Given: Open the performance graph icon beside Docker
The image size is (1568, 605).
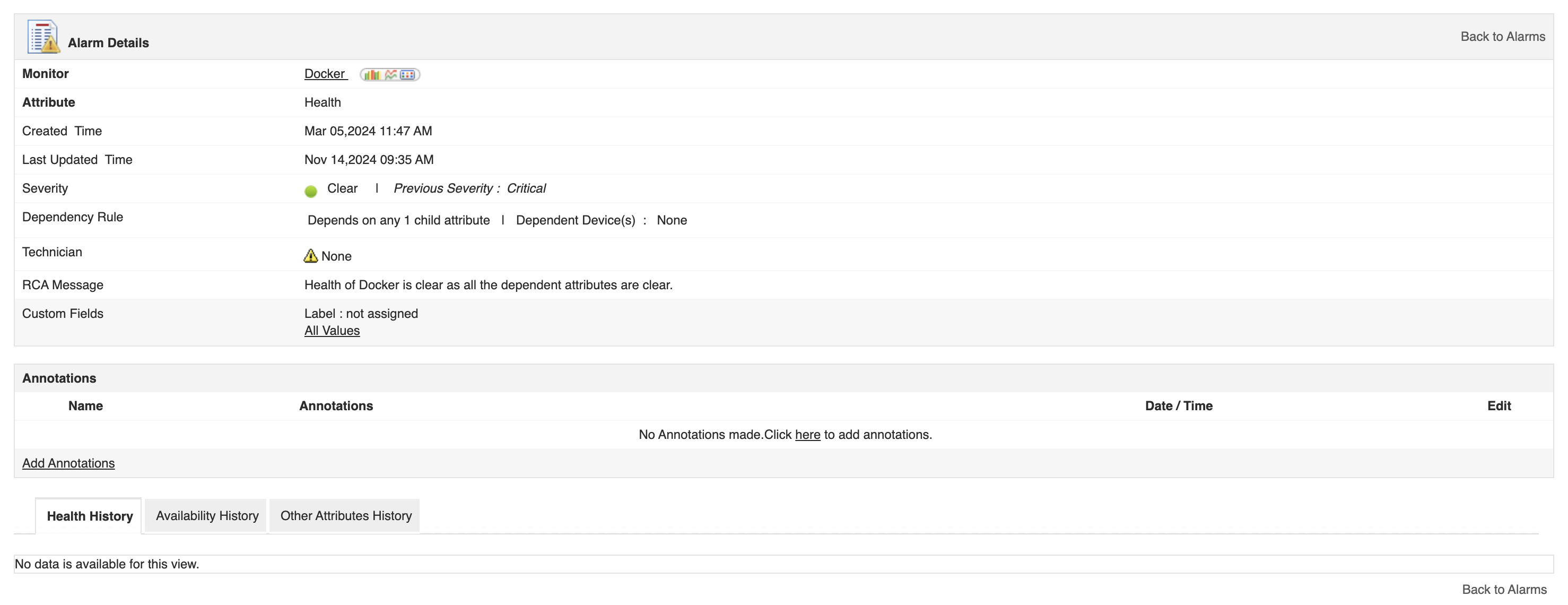Looking at the screenshot, I should (x=391, y=74).
